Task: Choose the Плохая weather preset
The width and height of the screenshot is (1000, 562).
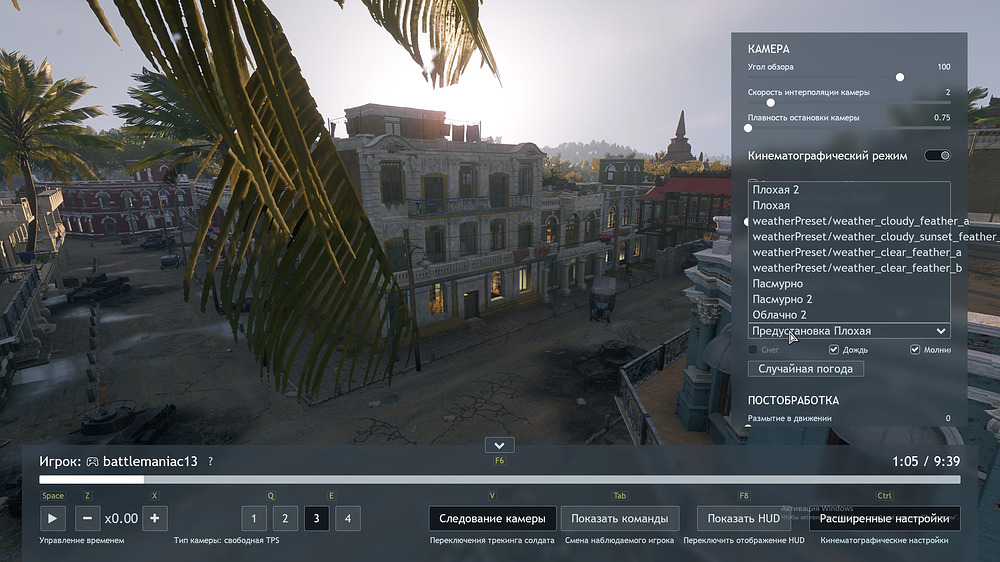Action: click(x=849, y=205)
